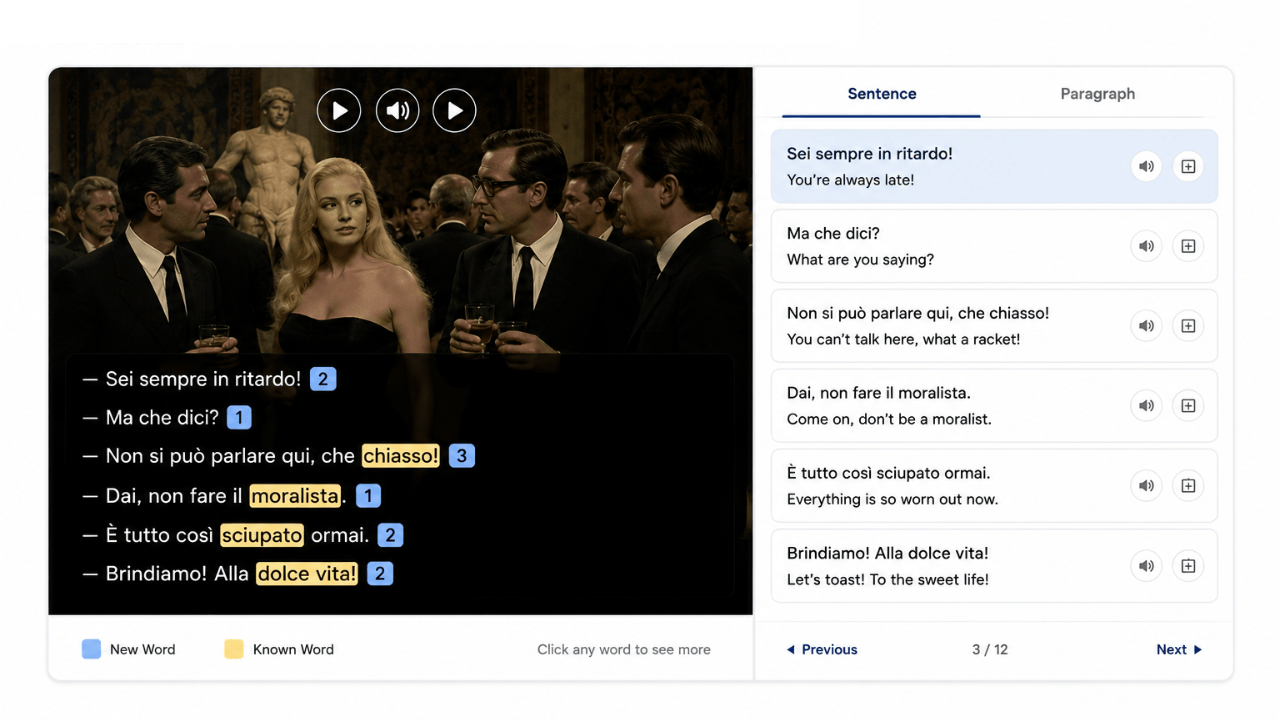Play audio for "È tutto così sciupato ormai" card
Image resolution: width=1280 pixels, height=720 pixels.
click(x=1146, y=486)
